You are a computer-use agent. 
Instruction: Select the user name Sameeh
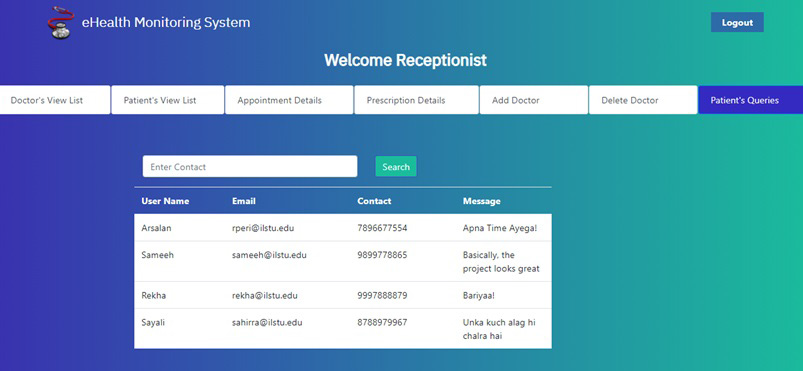158,255
